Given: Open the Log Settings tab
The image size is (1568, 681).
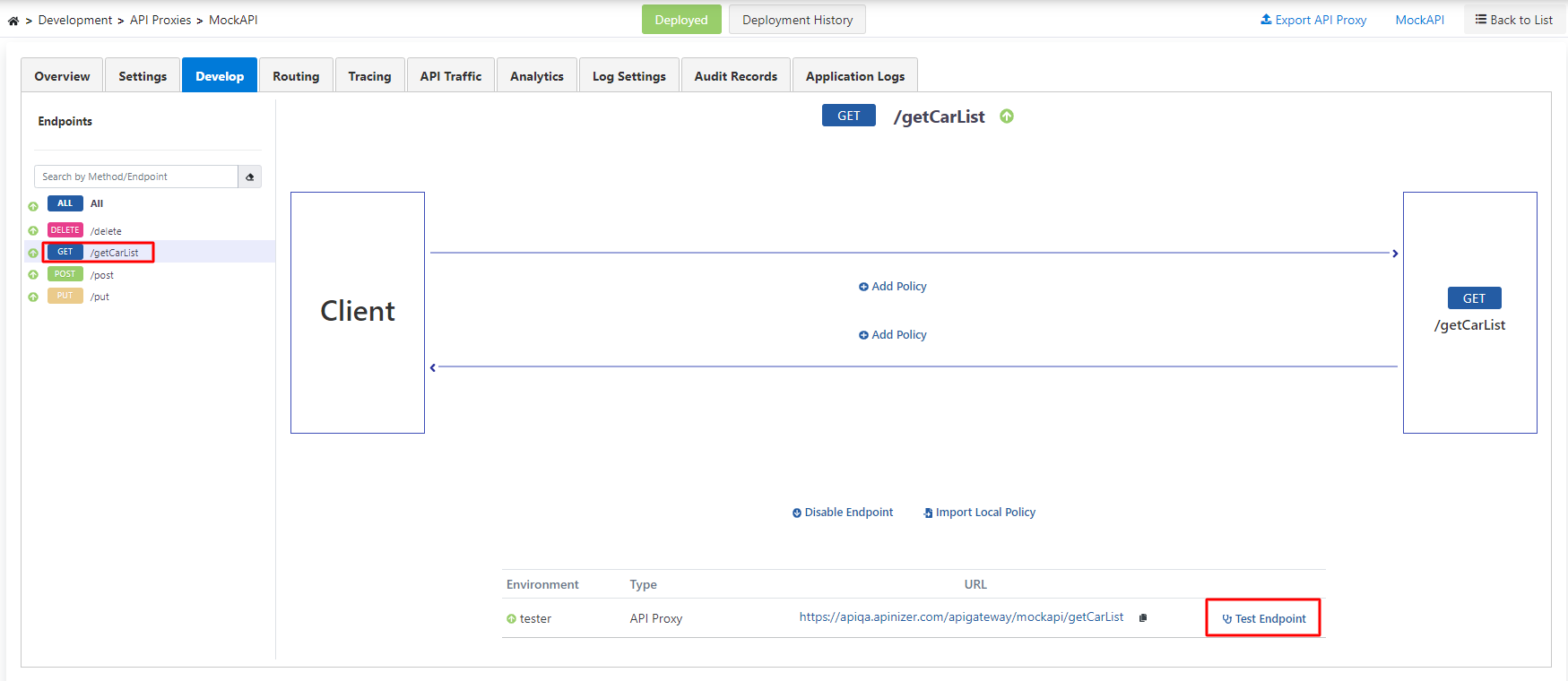Looking at the screenshot, I should [x=629, y=76].
